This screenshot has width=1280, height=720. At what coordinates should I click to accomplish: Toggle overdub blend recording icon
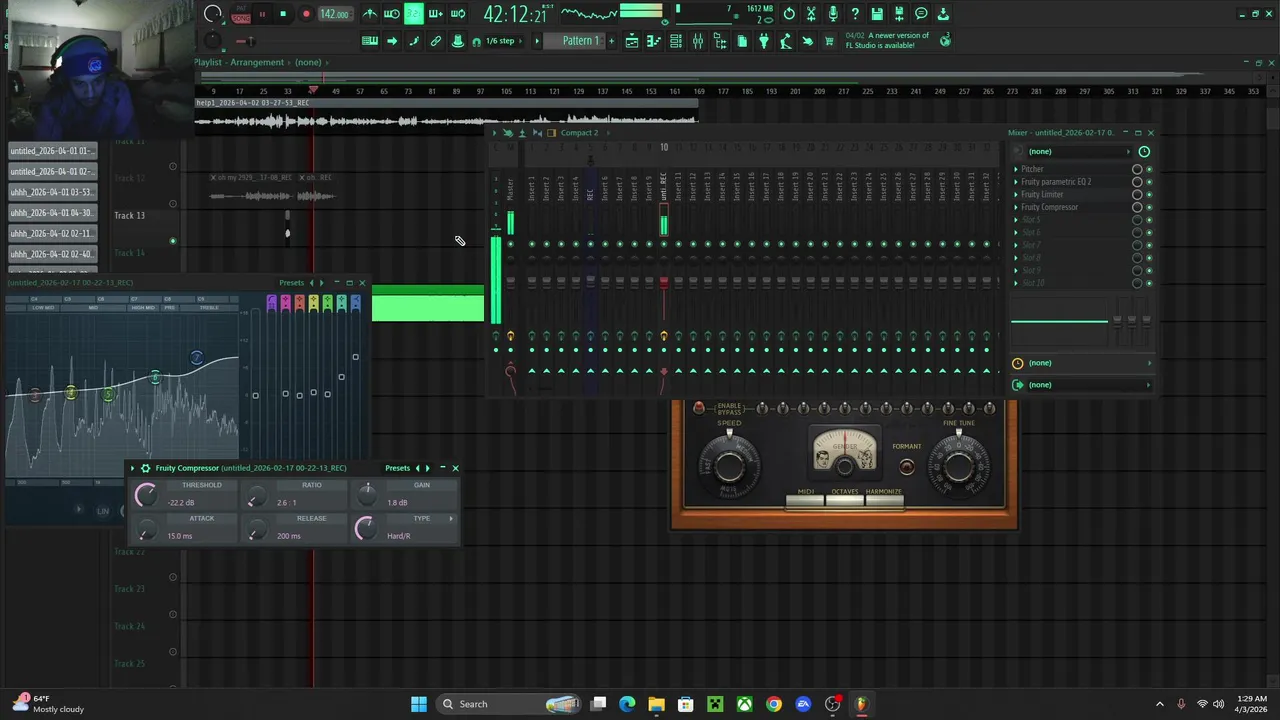[435, 14]
